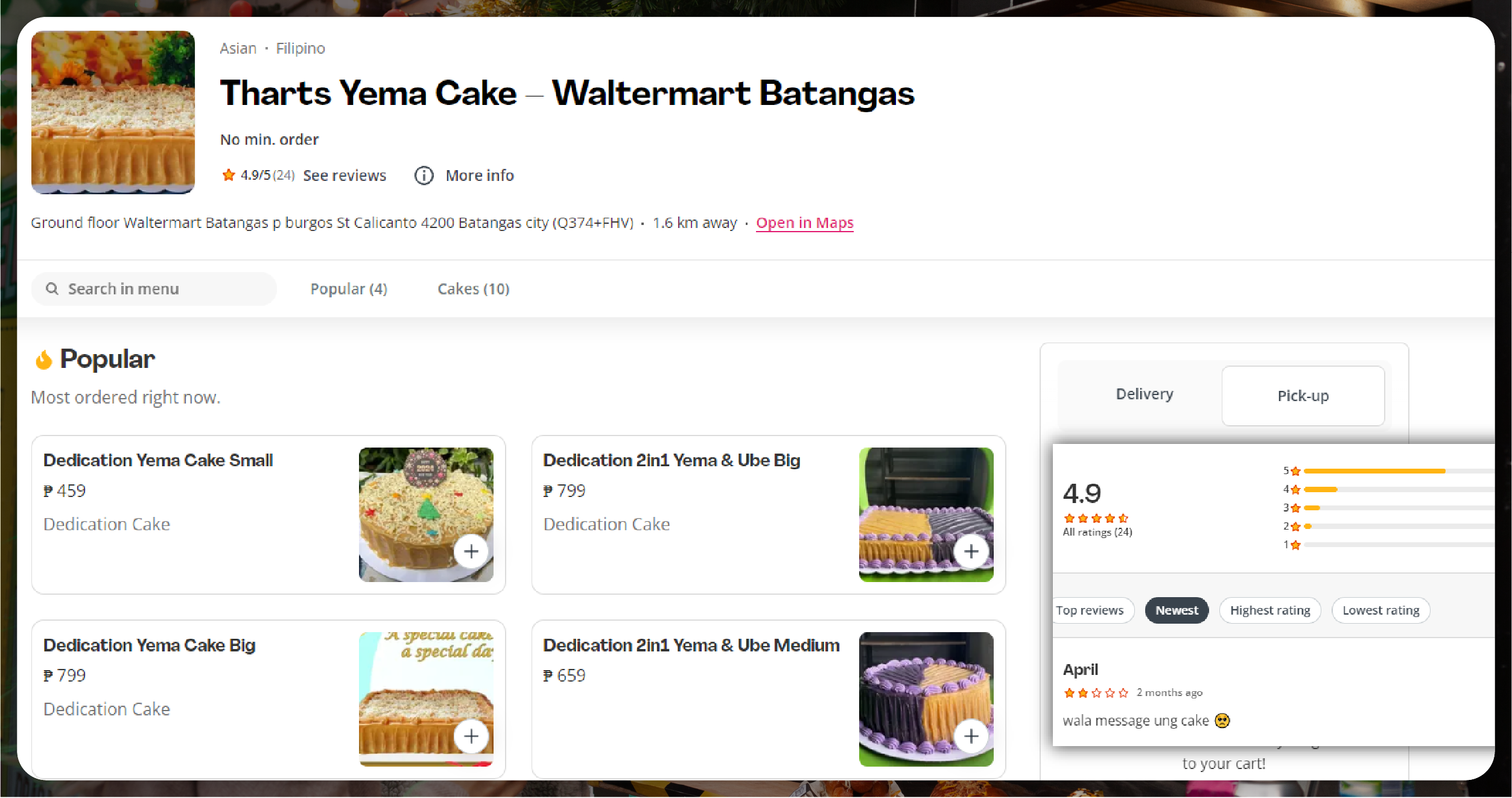Add Dedication 2in1 Yema & Ube Medium
Image resolution: width=1512 pixels, height=798 pixels.
[971, 735]
